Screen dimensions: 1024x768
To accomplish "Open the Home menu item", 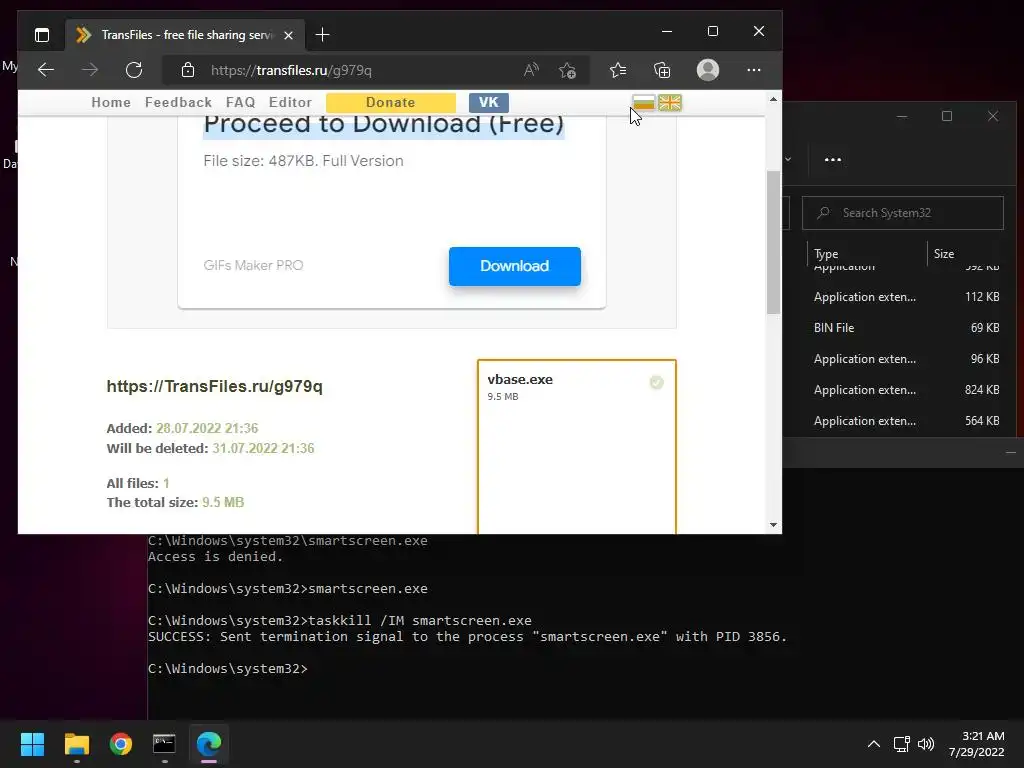I will [111, 103].
